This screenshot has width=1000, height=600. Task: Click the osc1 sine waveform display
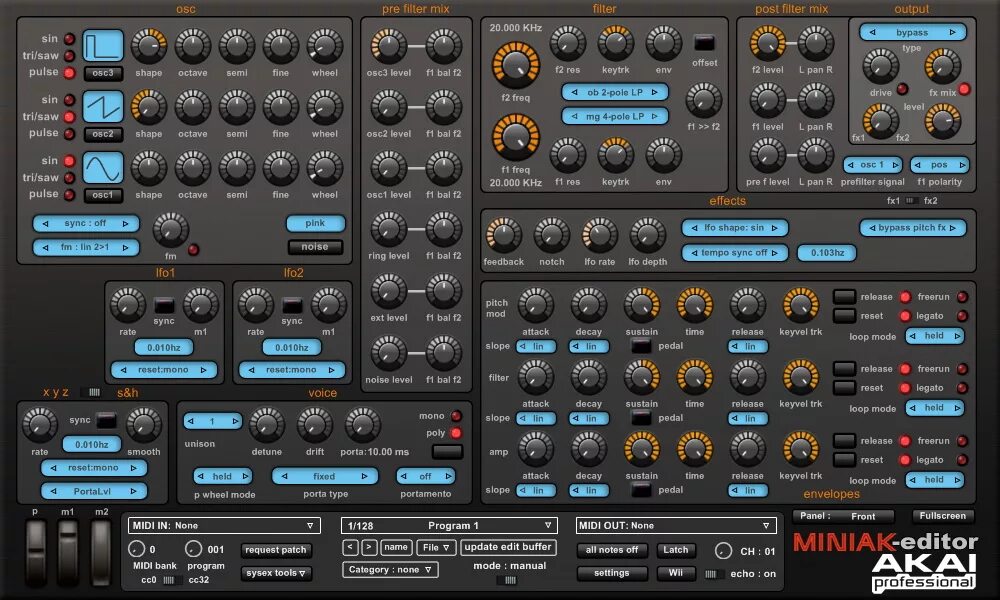pos(103,168)
